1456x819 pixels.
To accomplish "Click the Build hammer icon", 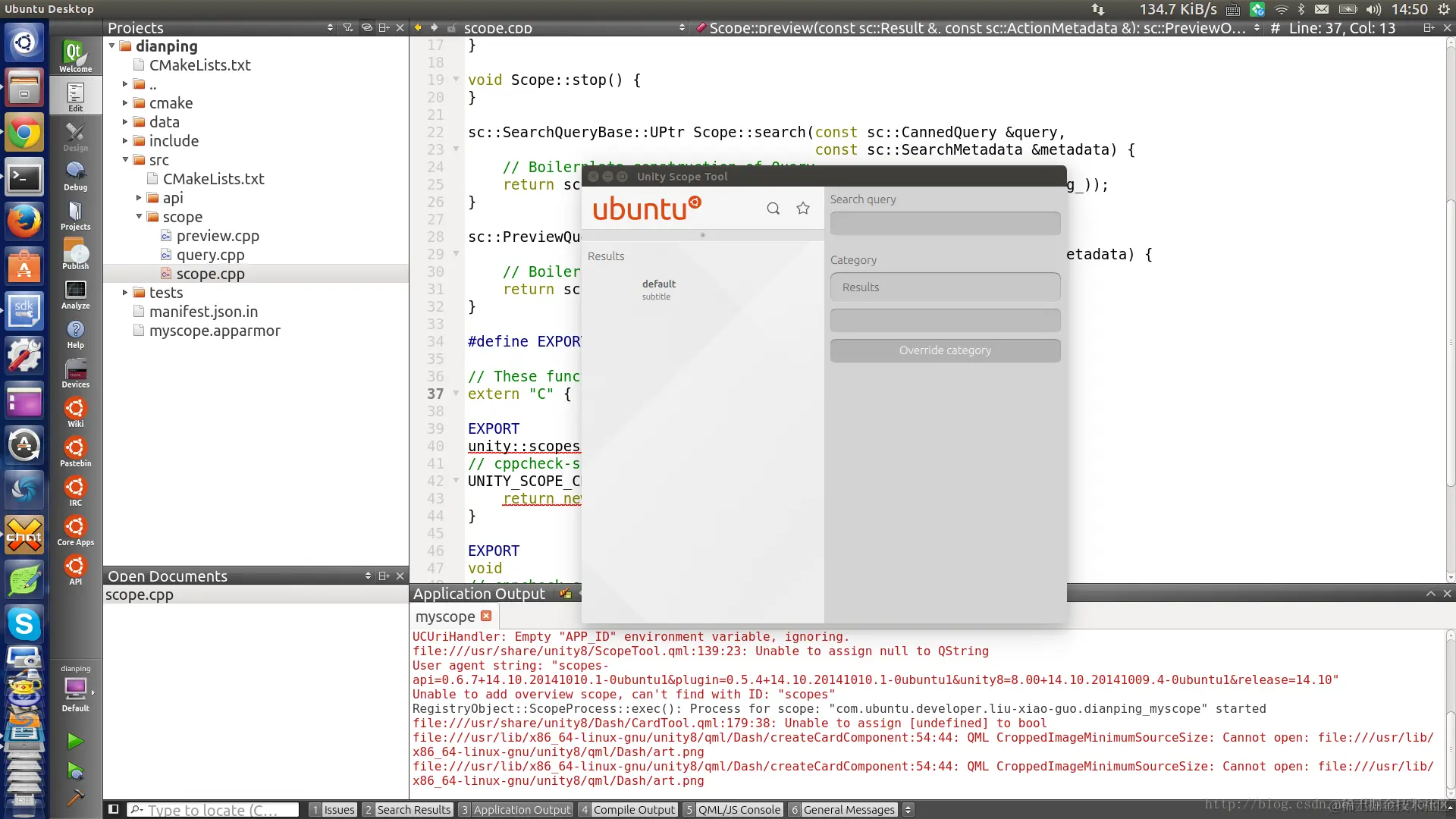I will pyautogui.click(x=75, y=797).
